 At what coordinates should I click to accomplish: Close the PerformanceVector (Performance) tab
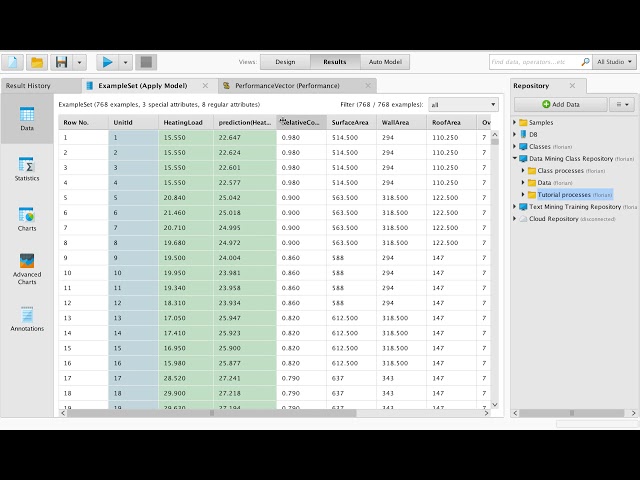click(x=368, y=86)
